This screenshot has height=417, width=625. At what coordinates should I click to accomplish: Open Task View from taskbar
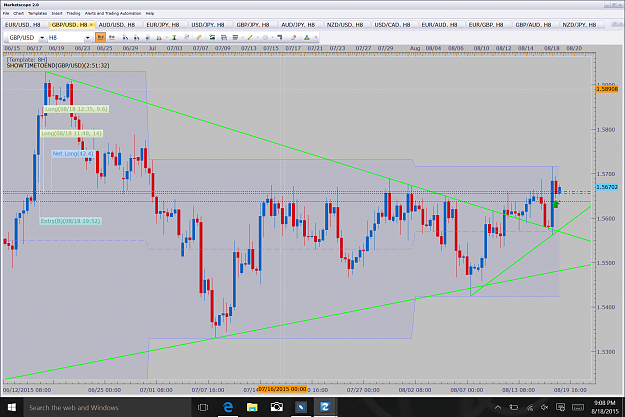coord(203,407)
